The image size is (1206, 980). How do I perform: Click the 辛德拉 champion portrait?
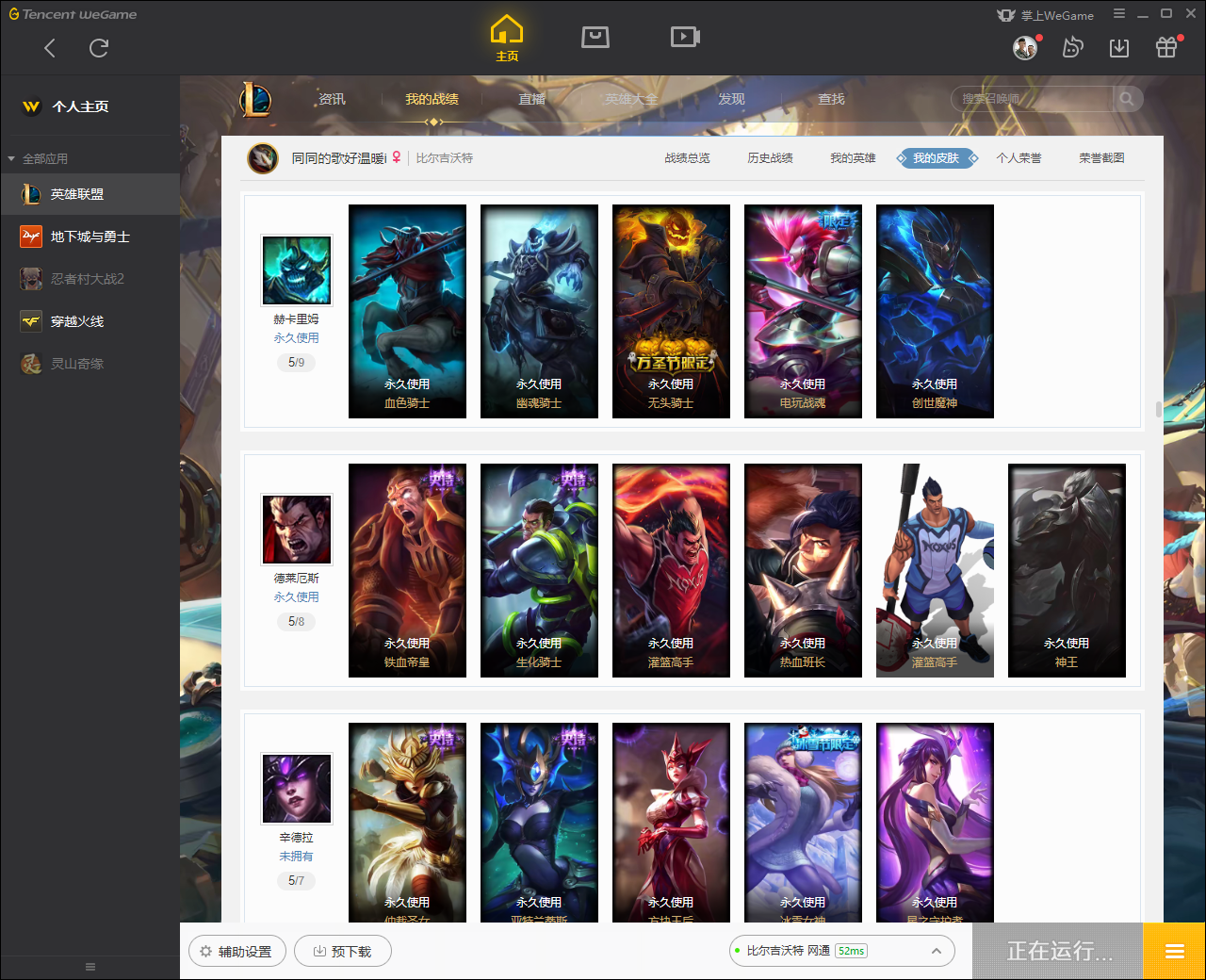(x=297, y=789)
